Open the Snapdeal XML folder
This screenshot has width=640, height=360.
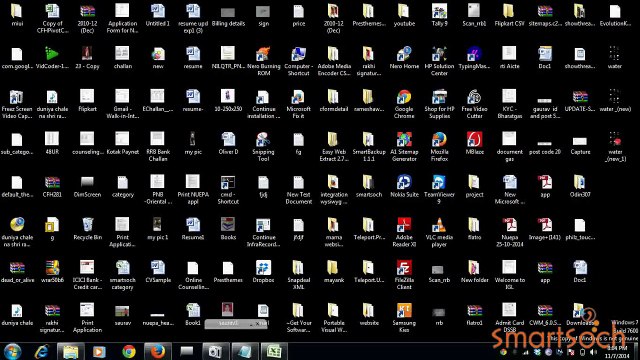point(298,268)
